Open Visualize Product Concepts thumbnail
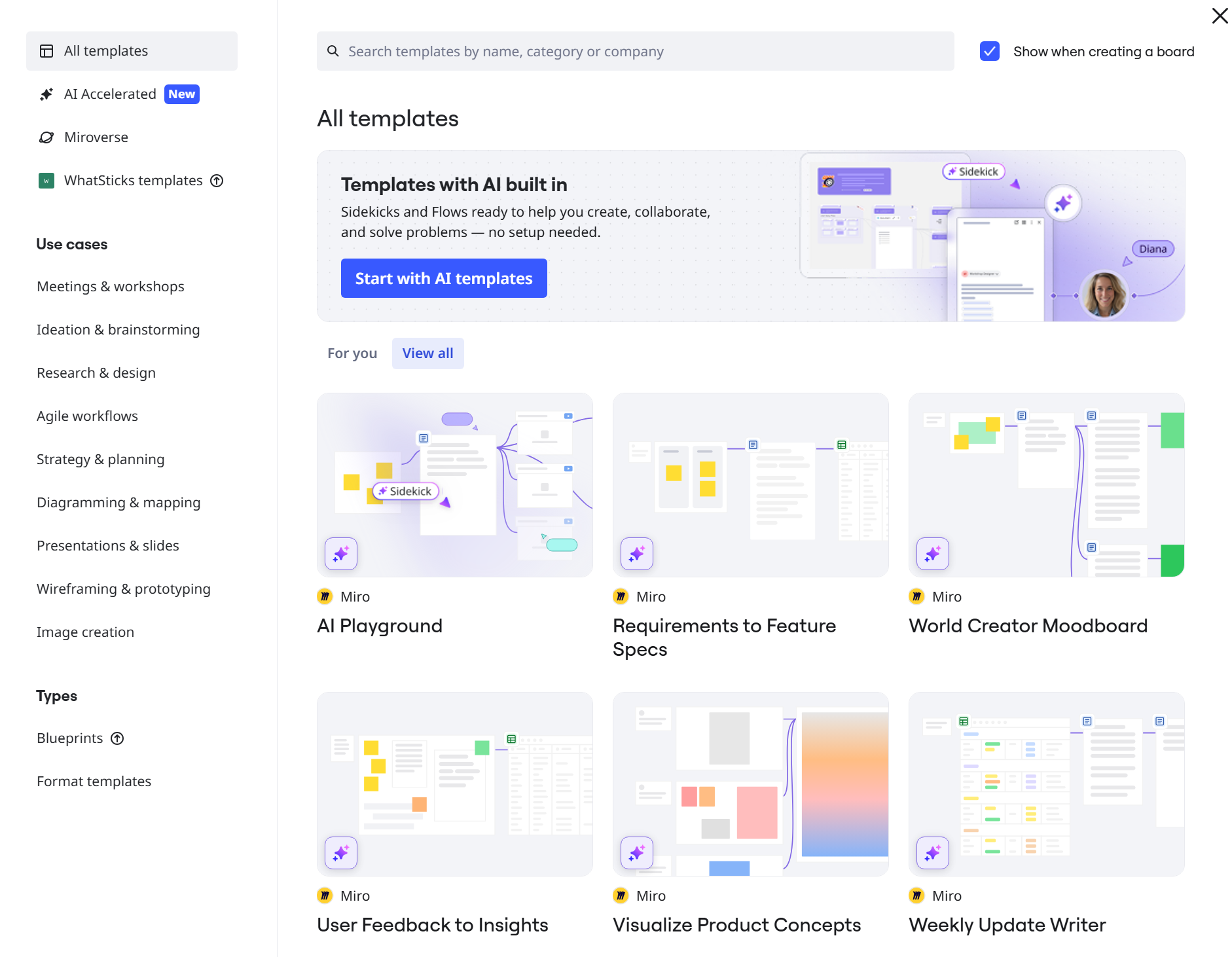 [x=751, y=784]
